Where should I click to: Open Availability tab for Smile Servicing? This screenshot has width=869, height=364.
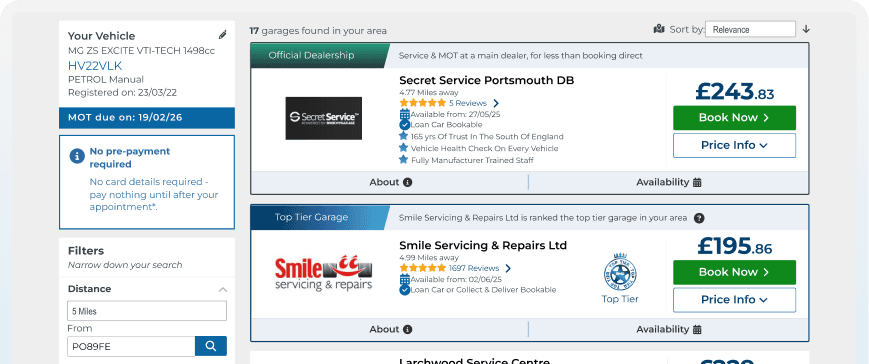[x=668, y=329]
